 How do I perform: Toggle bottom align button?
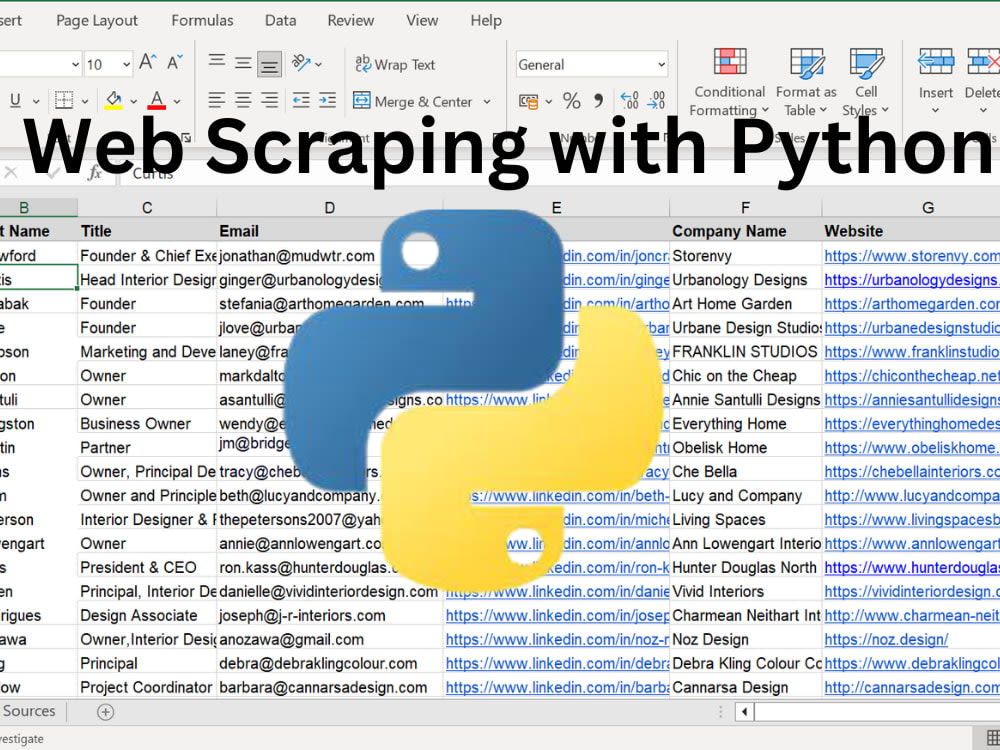pos(269,64)
